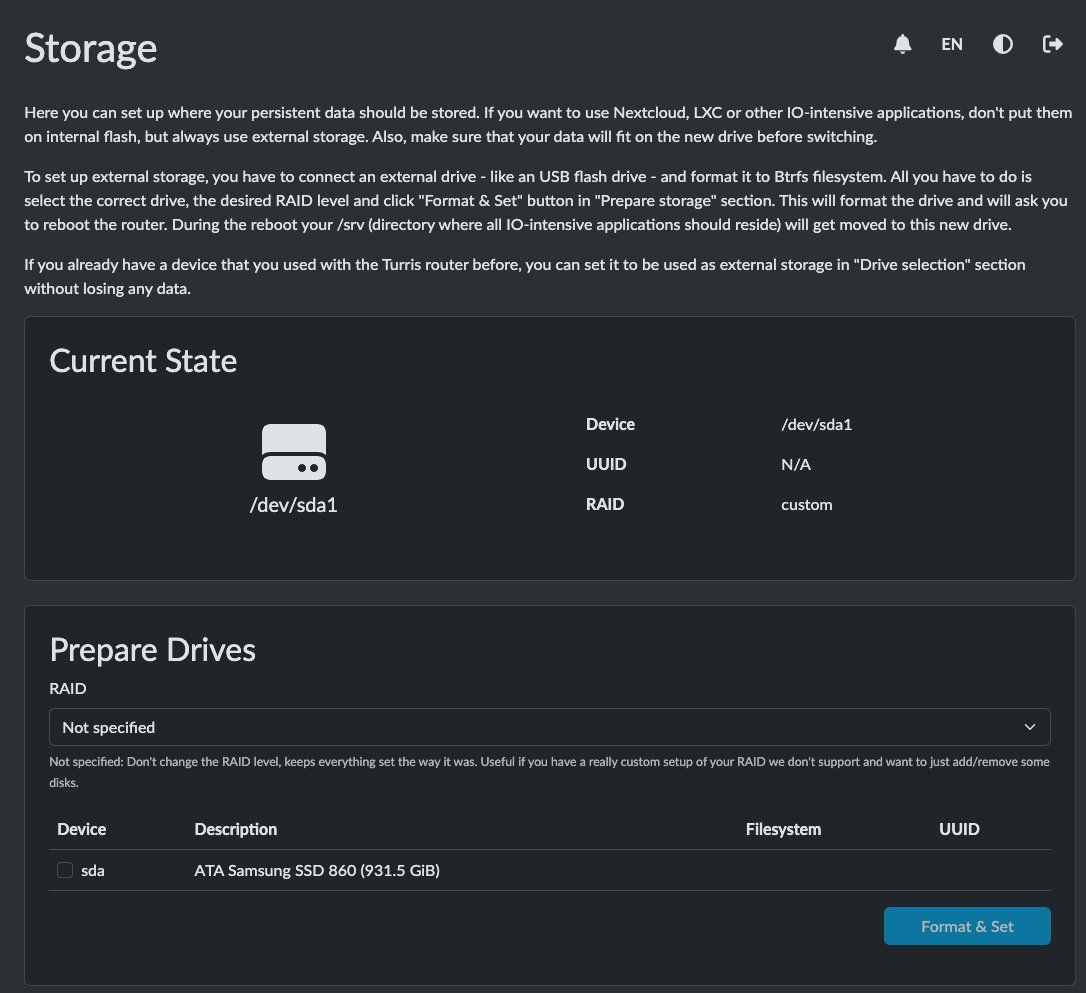Click the UUID label in Current State

(x=606, y=464)
